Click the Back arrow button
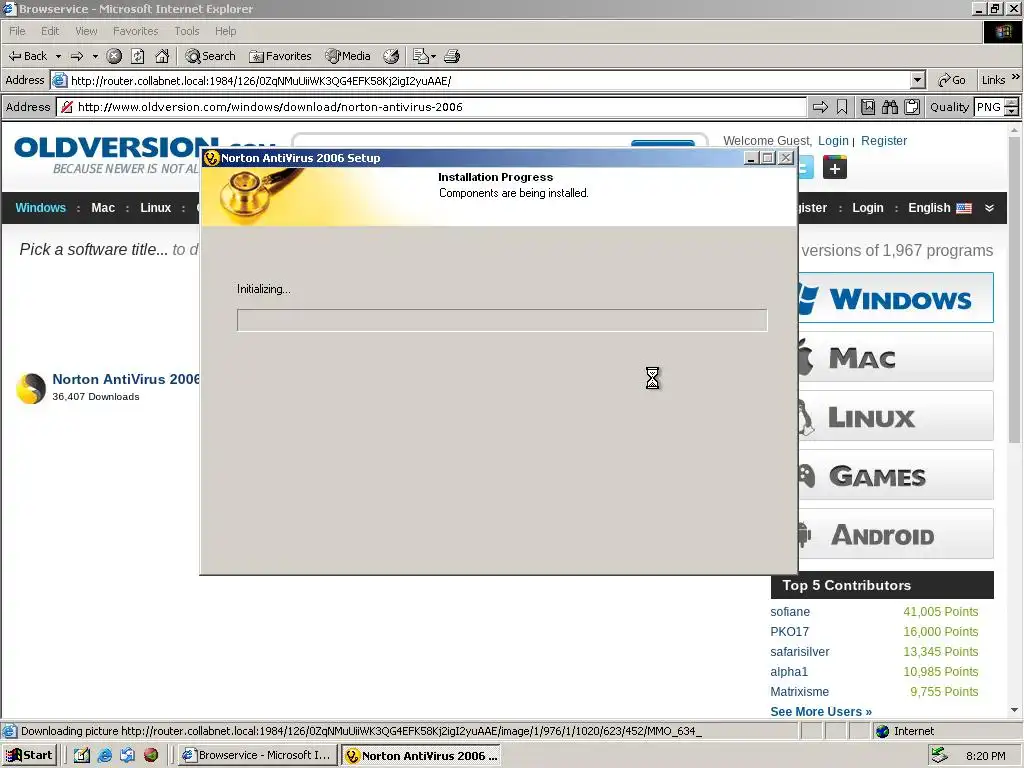The image size is (1024, 768). tap(27, 56)
